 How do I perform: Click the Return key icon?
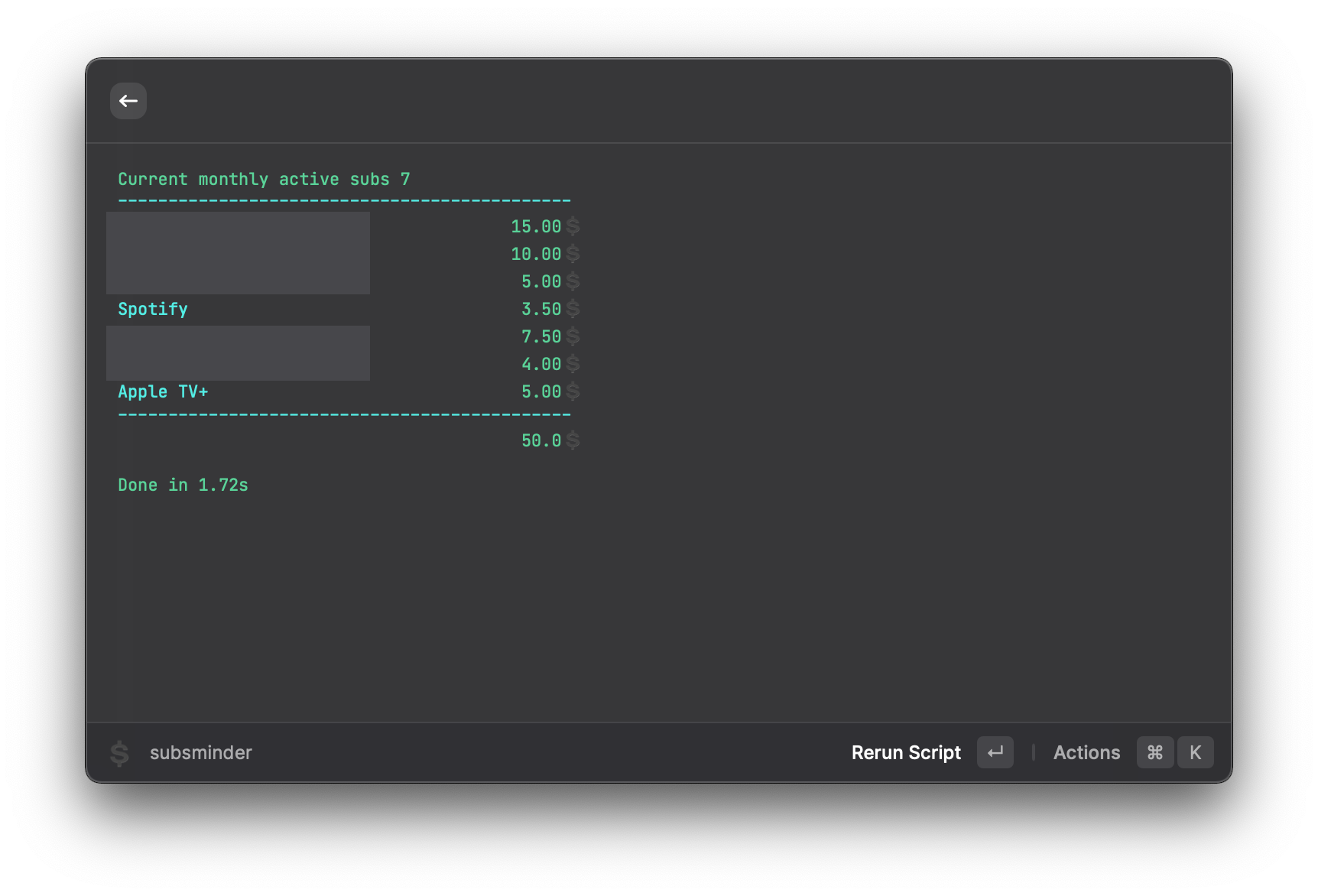995,753
